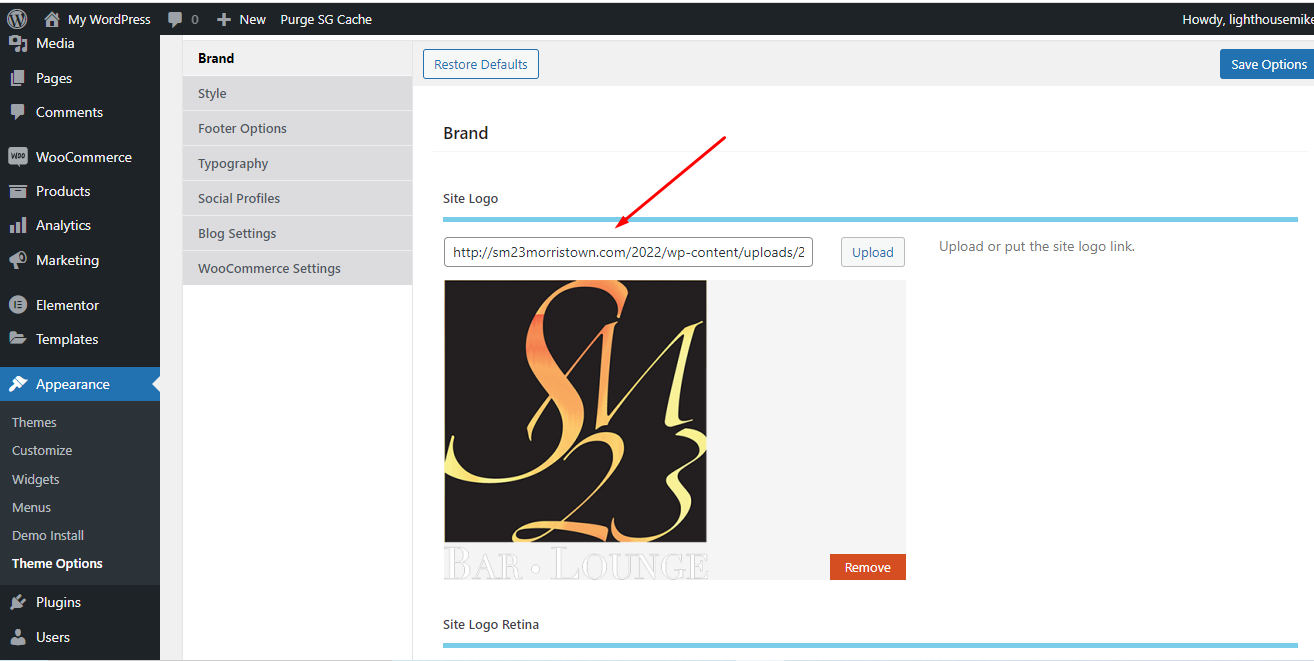This screenshot has width=1314, height=661.
Task: Open the Demo Install submenu item
Action: pyautogui.click(x=48, y=535)
